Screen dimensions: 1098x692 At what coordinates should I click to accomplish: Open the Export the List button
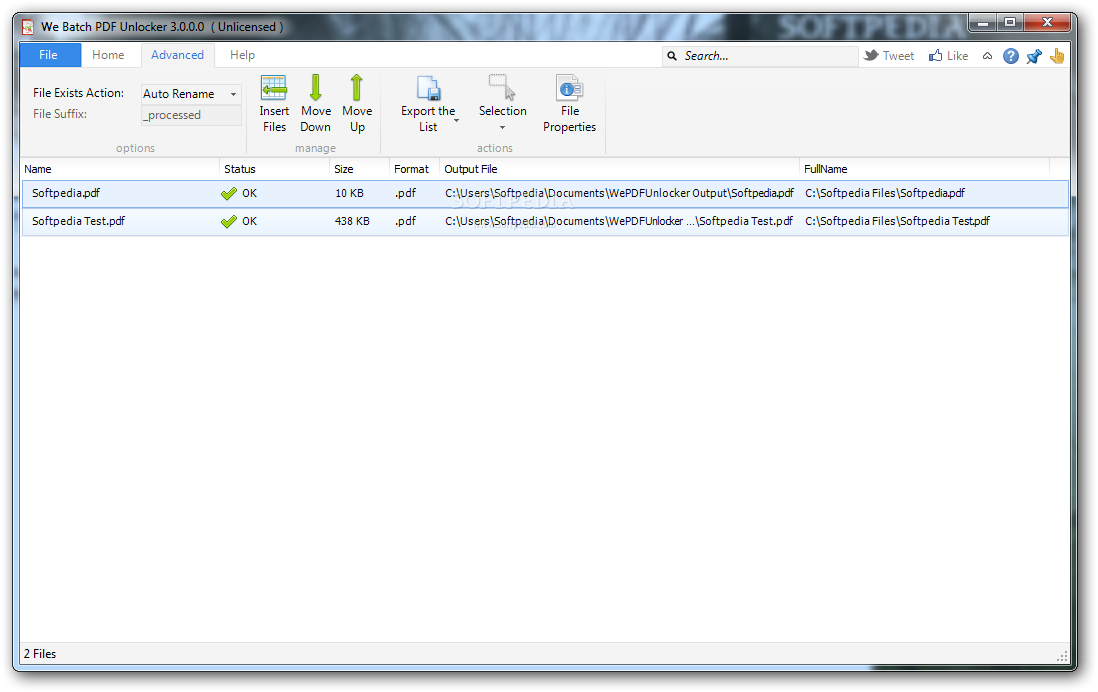click(x=428, y=104)
